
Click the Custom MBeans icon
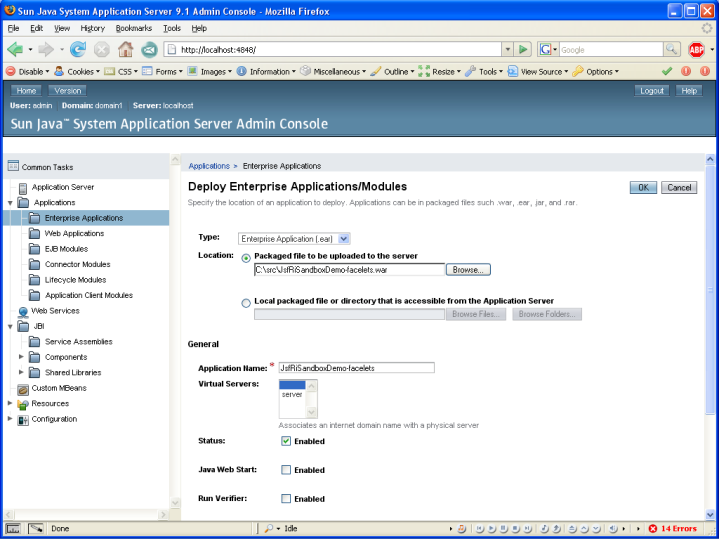(x=23, y=389)
